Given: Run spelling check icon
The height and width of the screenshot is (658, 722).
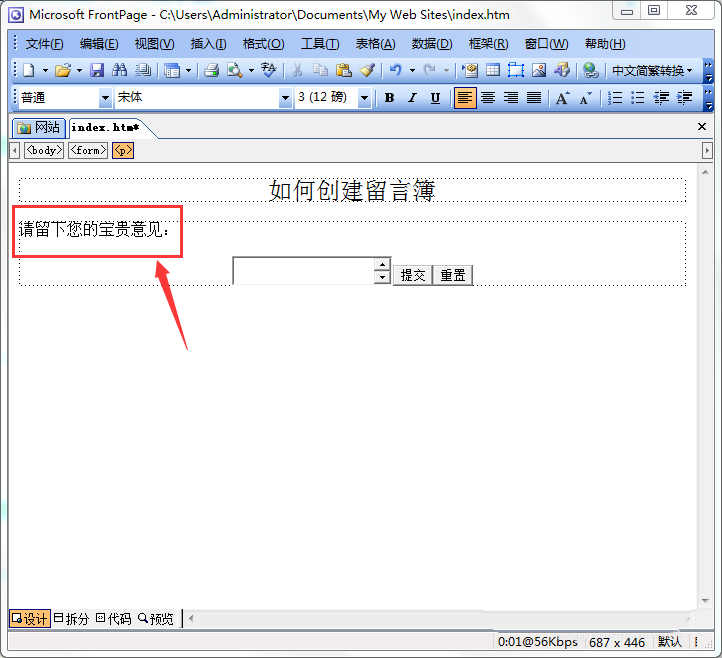Looking at the screenshot, I should 268,70.
